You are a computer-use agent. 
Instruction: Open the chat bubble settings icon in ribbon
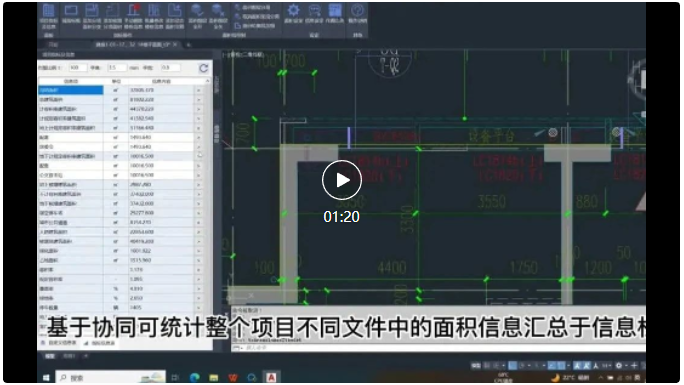tap(314, 10)
